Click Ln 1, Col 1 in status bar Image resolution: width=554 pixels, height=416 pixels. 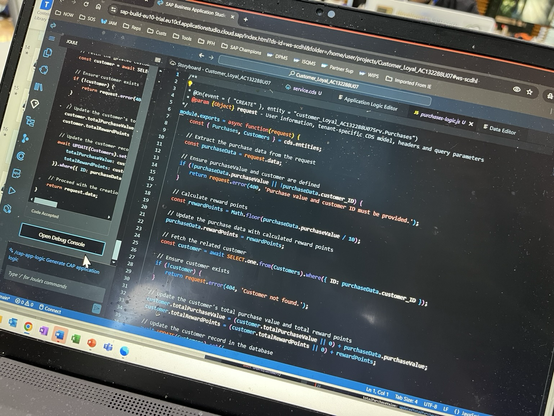tap(377, 392)
